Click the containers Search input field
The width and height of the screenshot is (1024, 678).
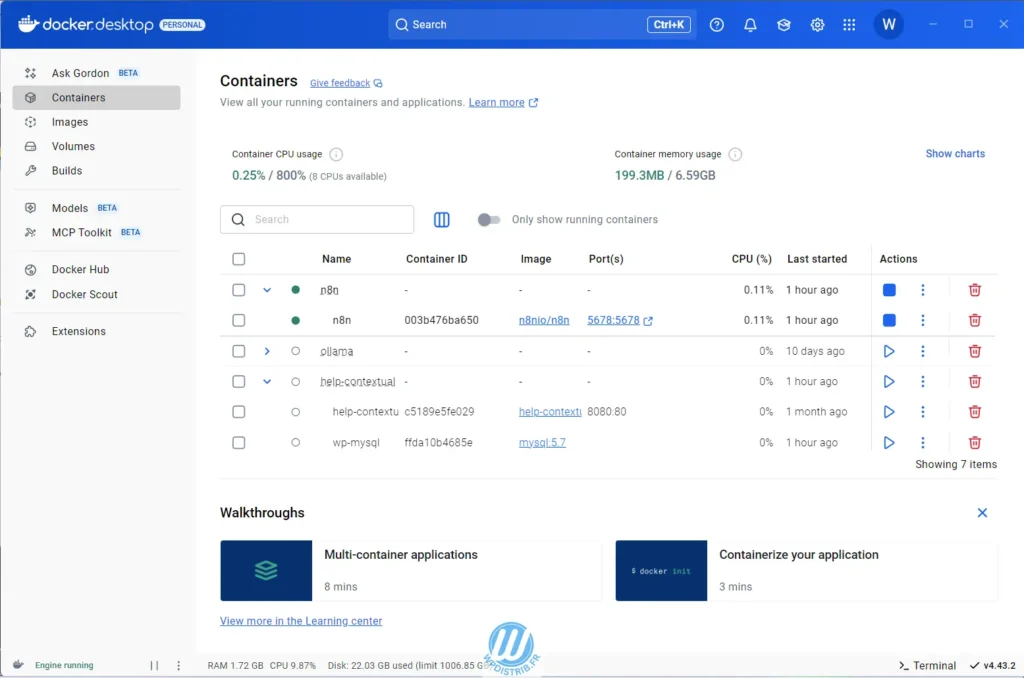coord(317,219)
